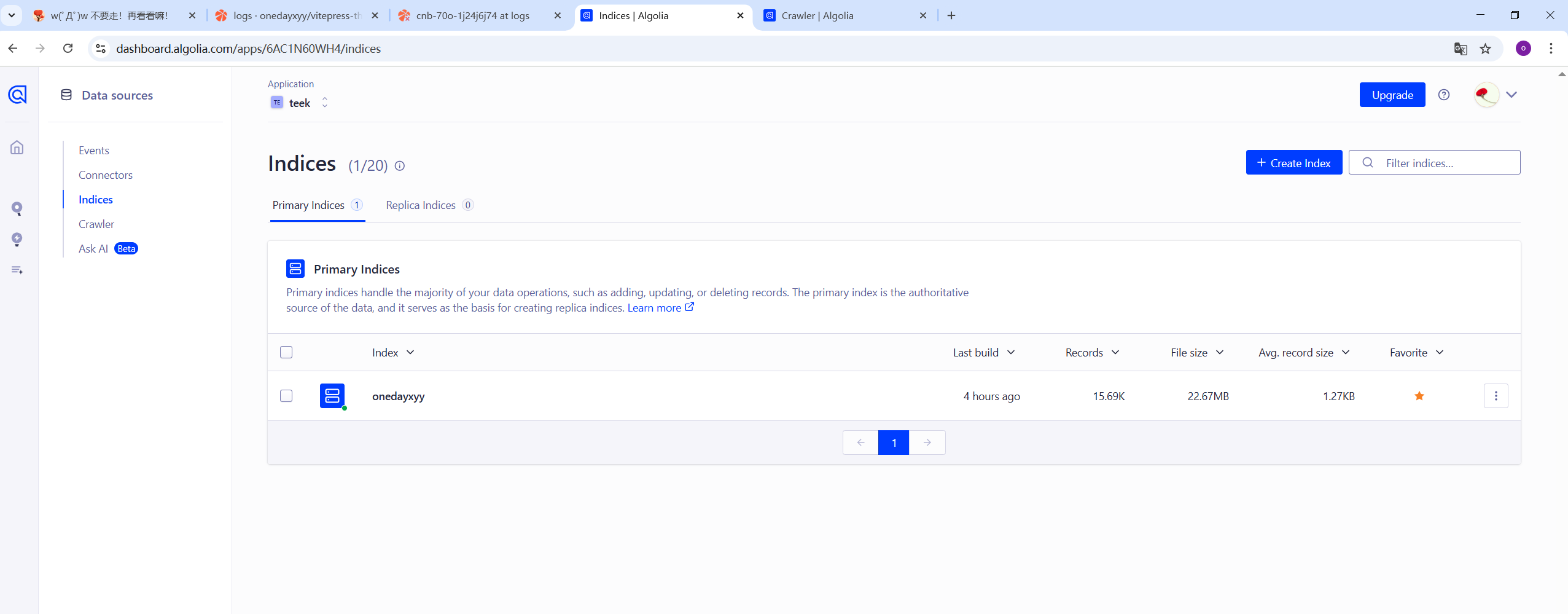The image size is (1568, 614).
Task: Open the list-plus icon in left rail
Action: point(17,270)
